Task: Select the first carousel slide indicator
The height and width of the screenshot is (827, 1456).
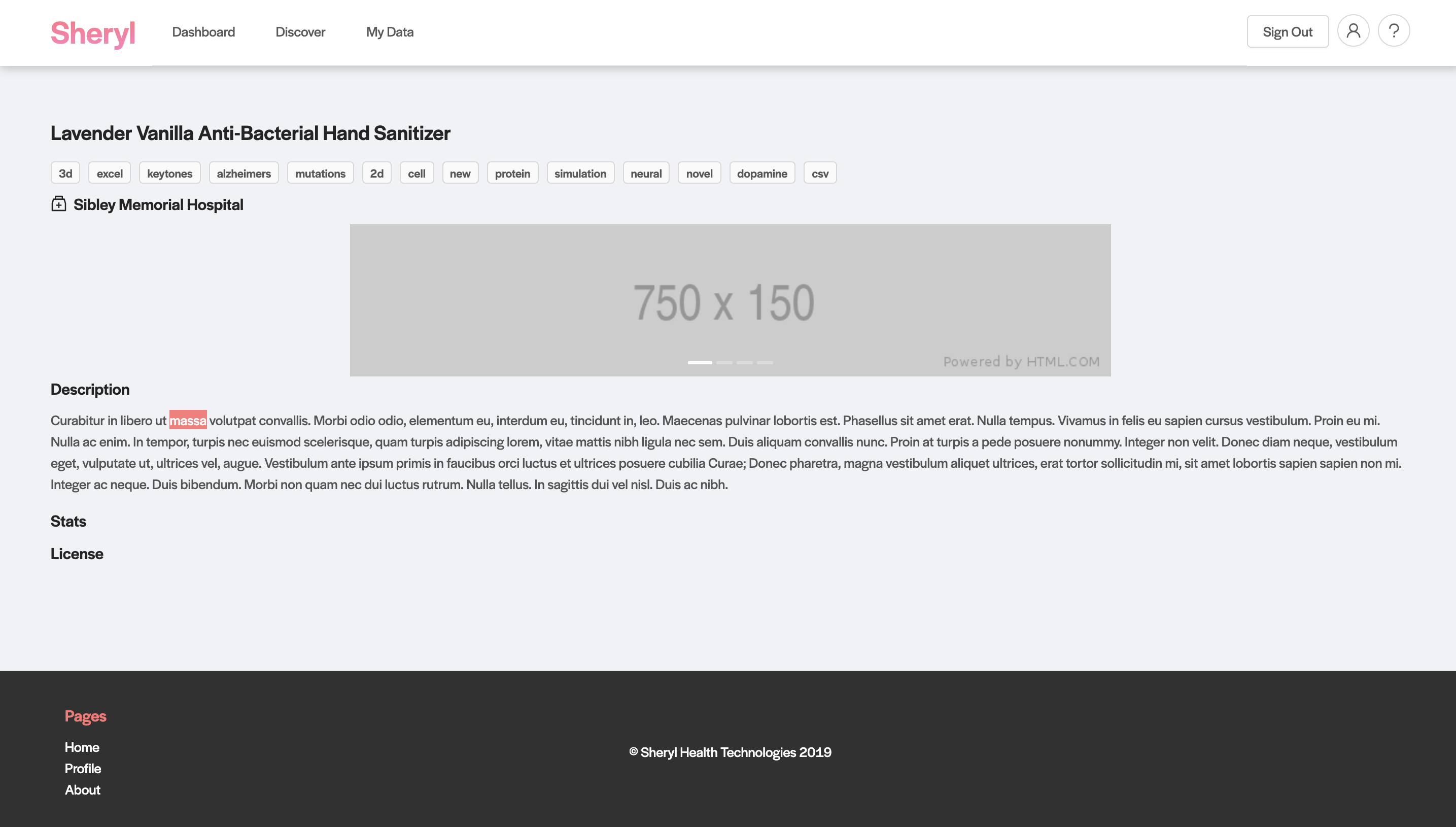Action: pos(700,362)
